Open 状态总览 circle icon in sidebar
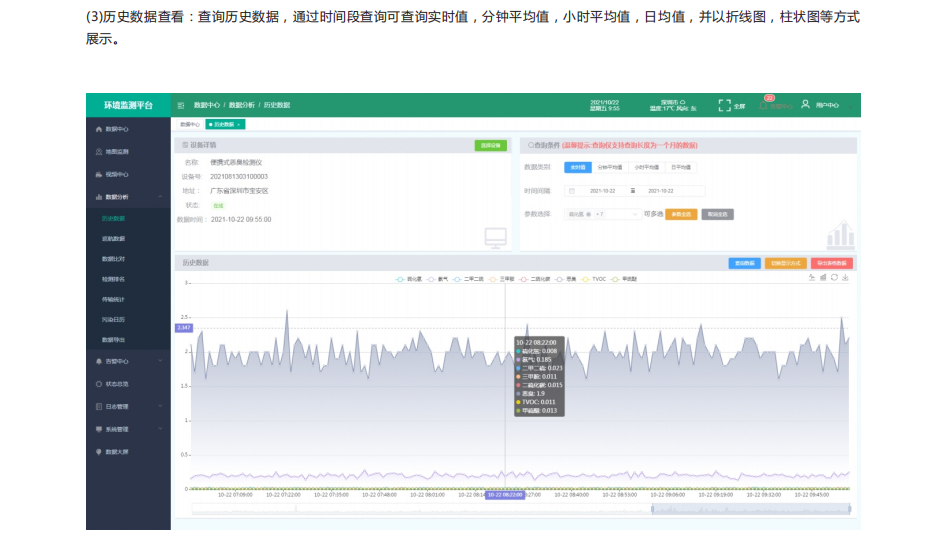Image resolution: width=944 pixels, height=557 pixels. pos(99,384)
